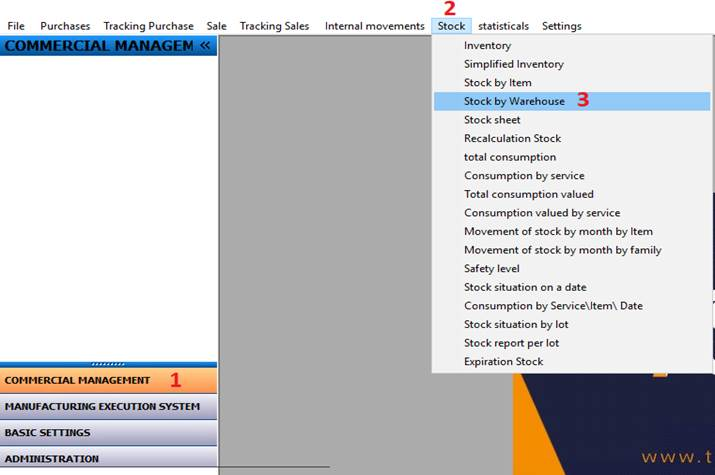Open the Sale menu
The image size is (715, 475).
216,26
